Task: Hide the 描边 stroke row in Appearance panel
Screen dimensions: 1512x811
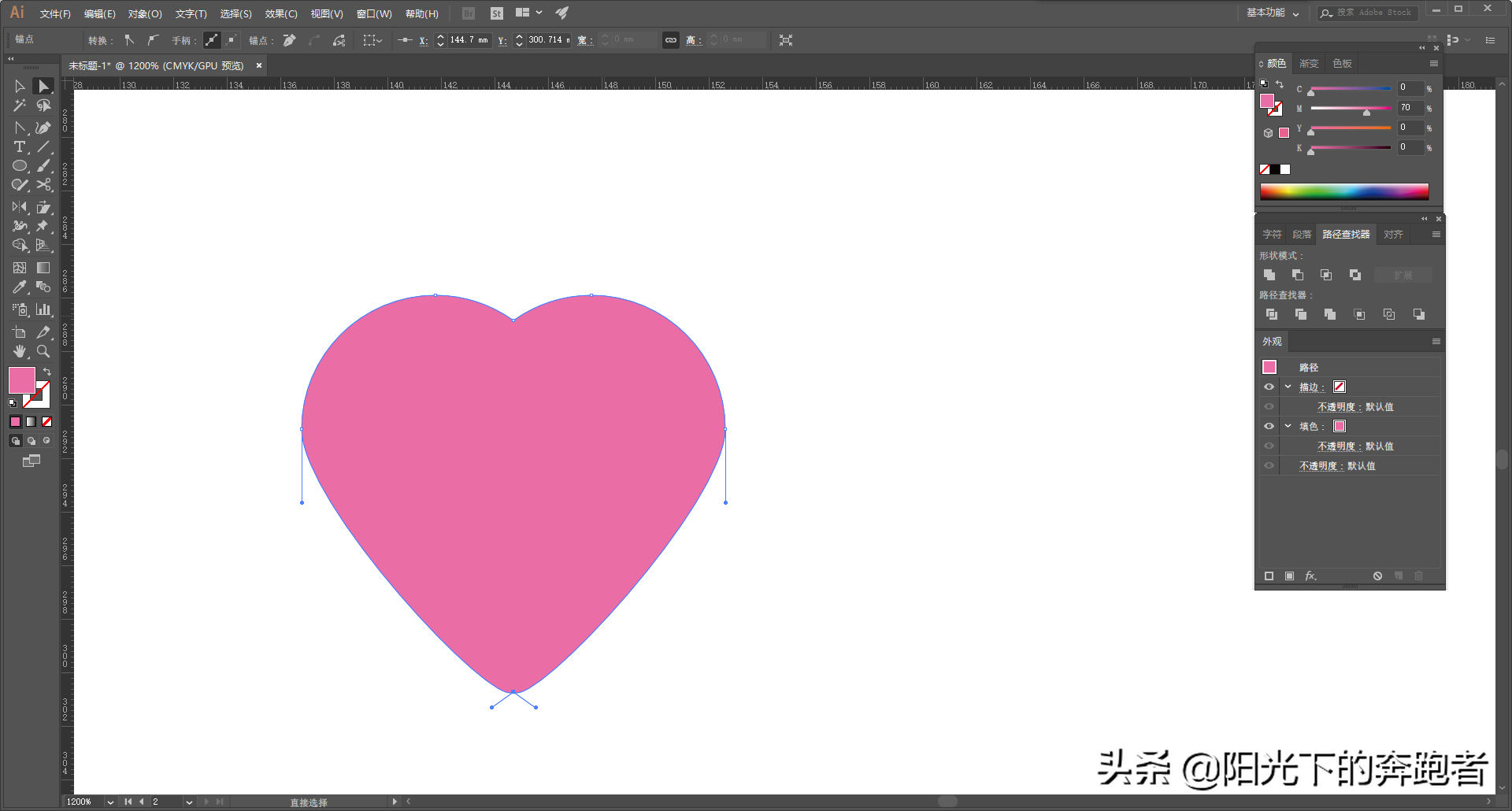Action: (1269, 387)
